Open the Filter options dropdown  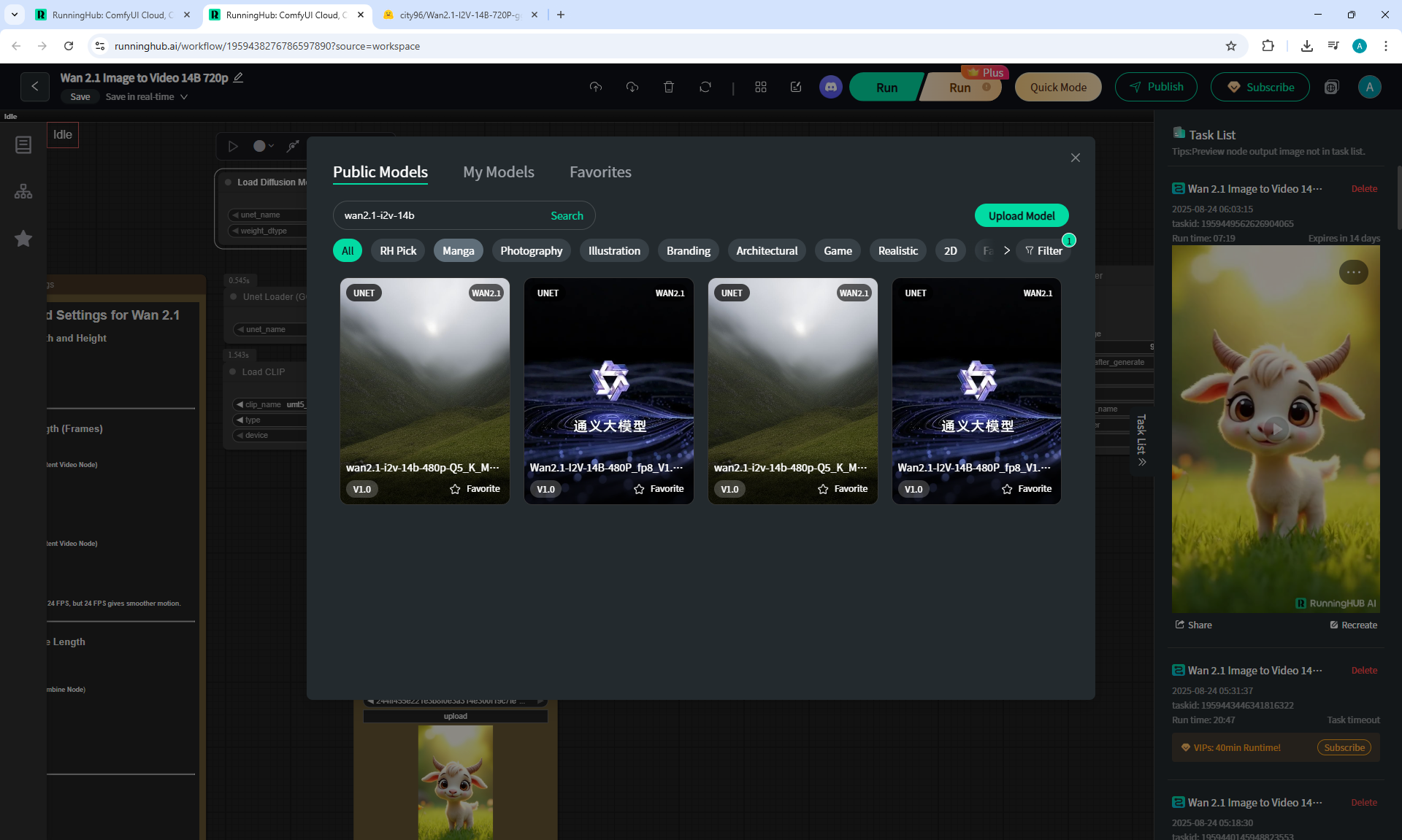point(1043,250)
